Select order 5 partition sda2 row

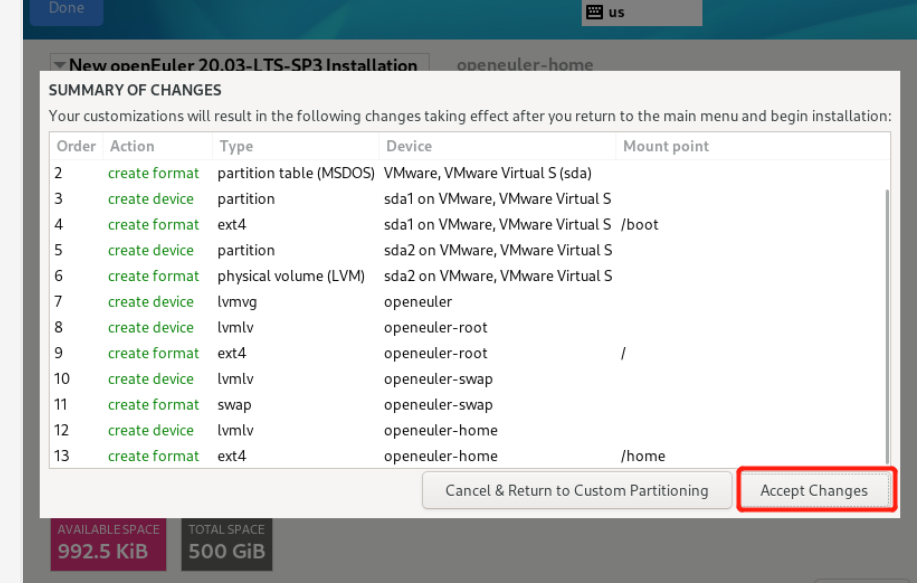tap(468, 250)
